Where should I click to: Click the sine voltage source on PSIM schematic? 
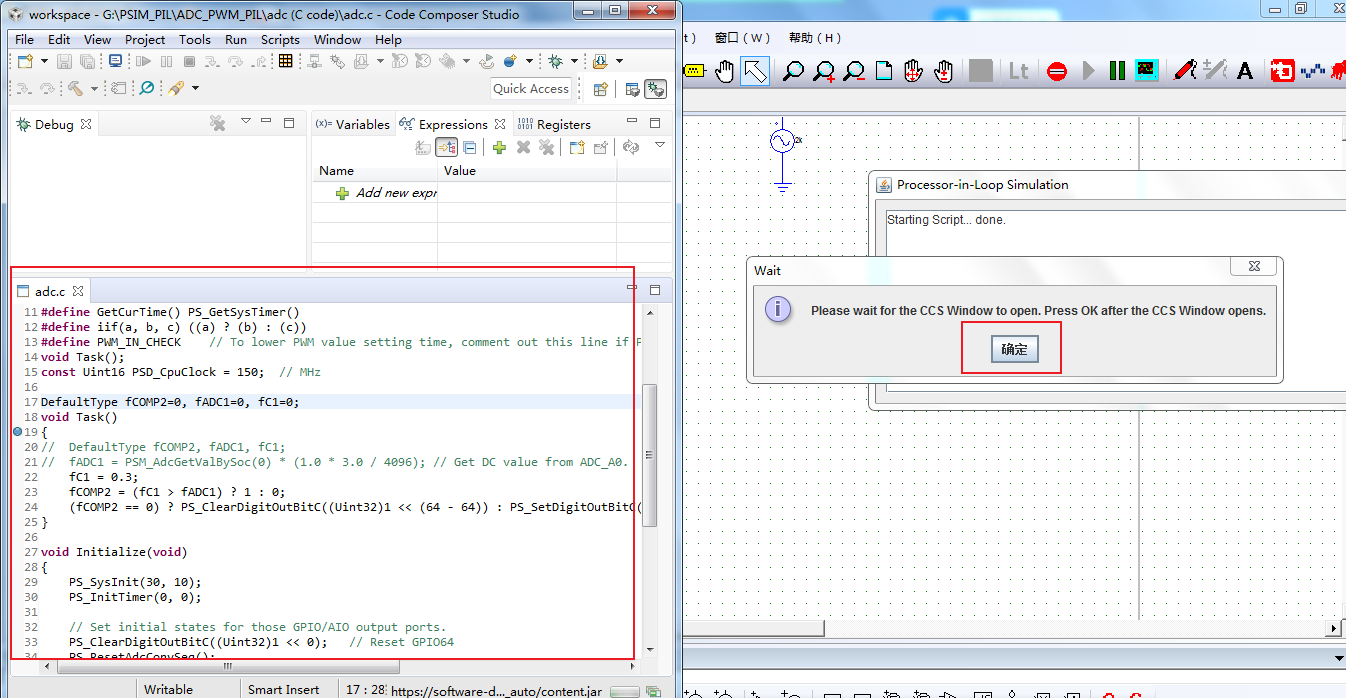[782, 141]
